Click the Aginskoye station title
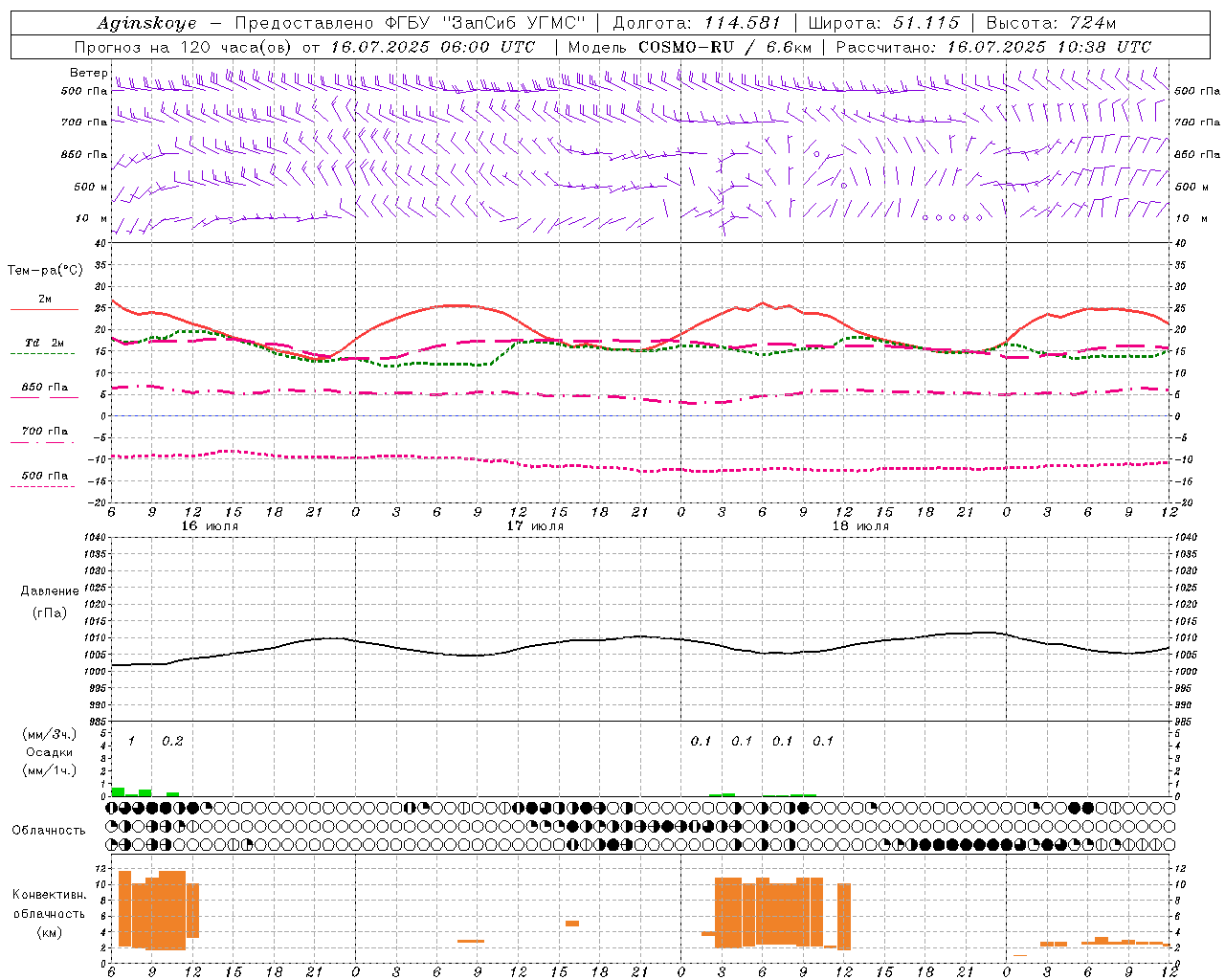 (x=146, y=23)
